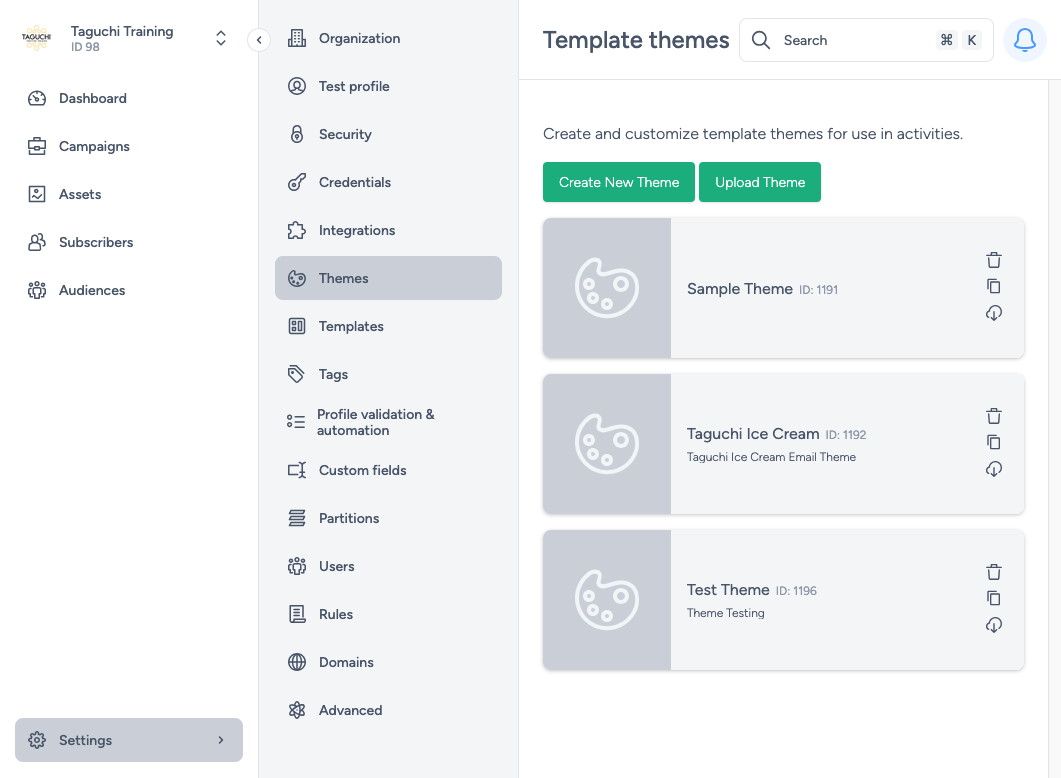Image resolution: width=1061 pixels, height=778 pixels.
Task: Open notifications bell
Action: [x=1024, y=40]
